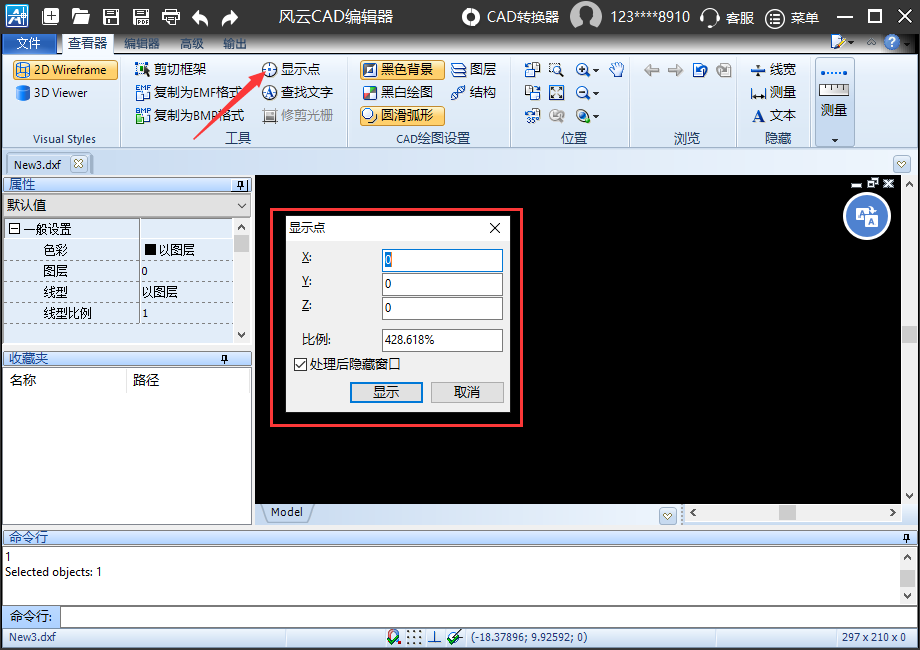Screen dimensions: 920x650
Task: Copy drawing as BMP format
Action: point(189,115)
